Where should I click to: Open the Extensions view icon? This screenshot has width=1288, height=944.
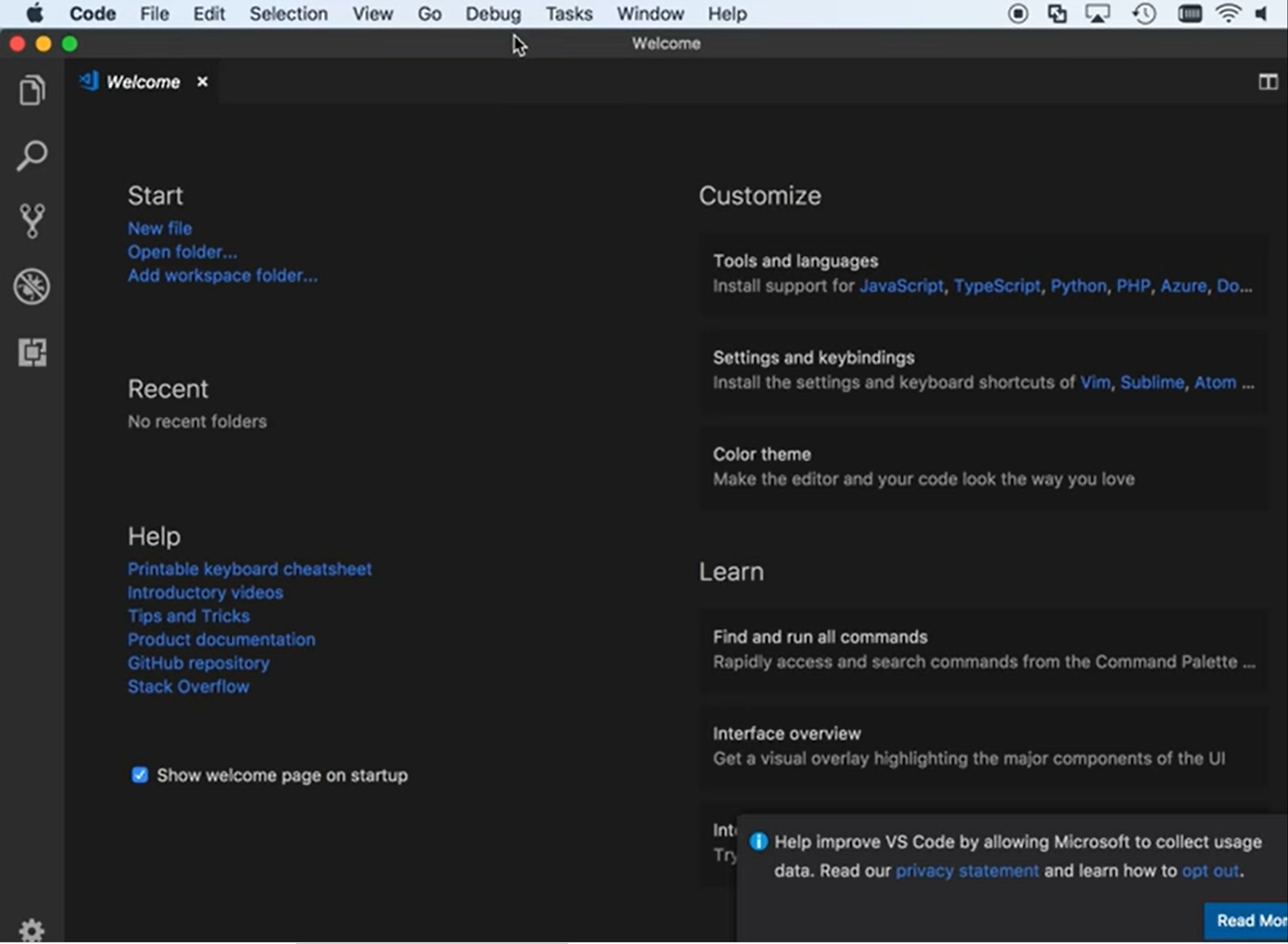(x=32, y=352)
